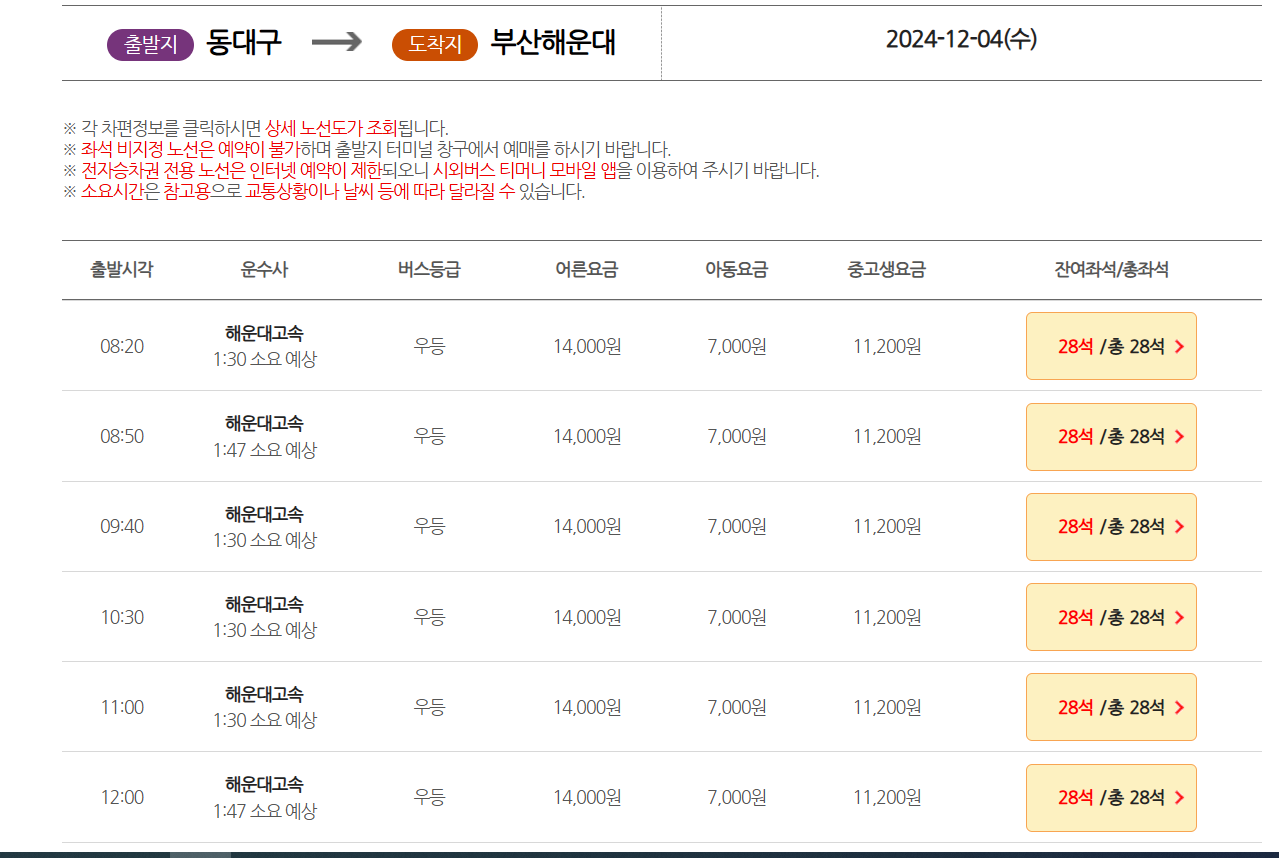Click the 08:50 departure time
1279x858 pixels.
122,436
